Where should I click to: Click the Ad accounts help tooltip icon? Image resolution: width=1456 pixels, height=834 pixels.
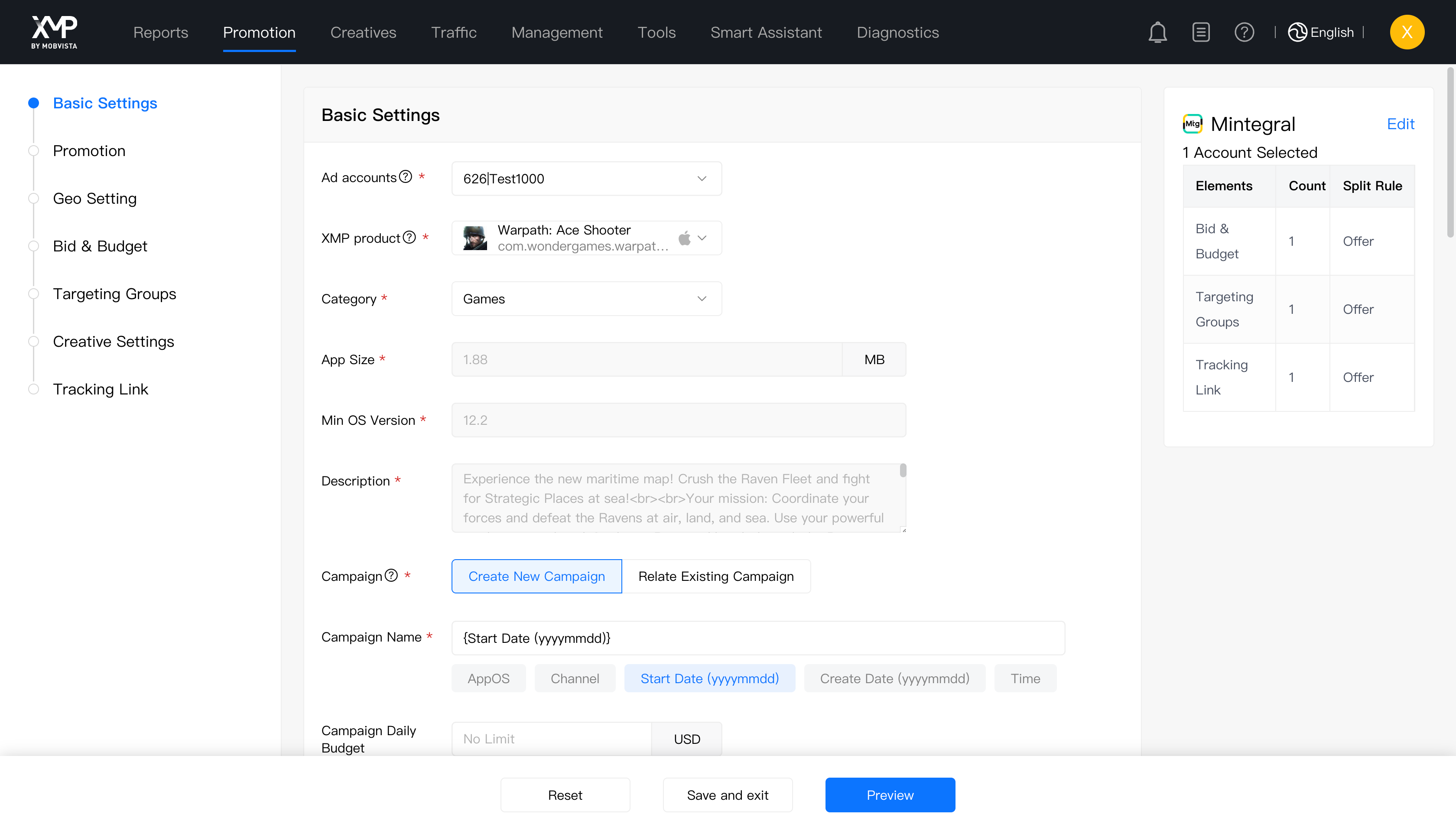point(405,177)
